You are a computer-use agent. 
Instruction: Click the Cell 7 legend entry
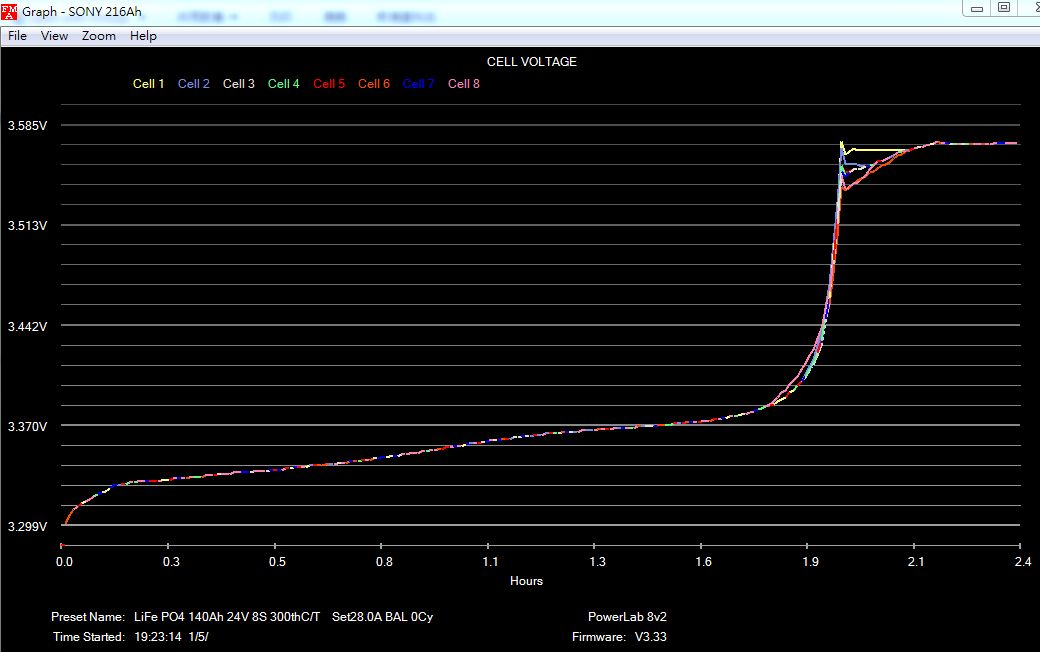click(x=418, y=84)
